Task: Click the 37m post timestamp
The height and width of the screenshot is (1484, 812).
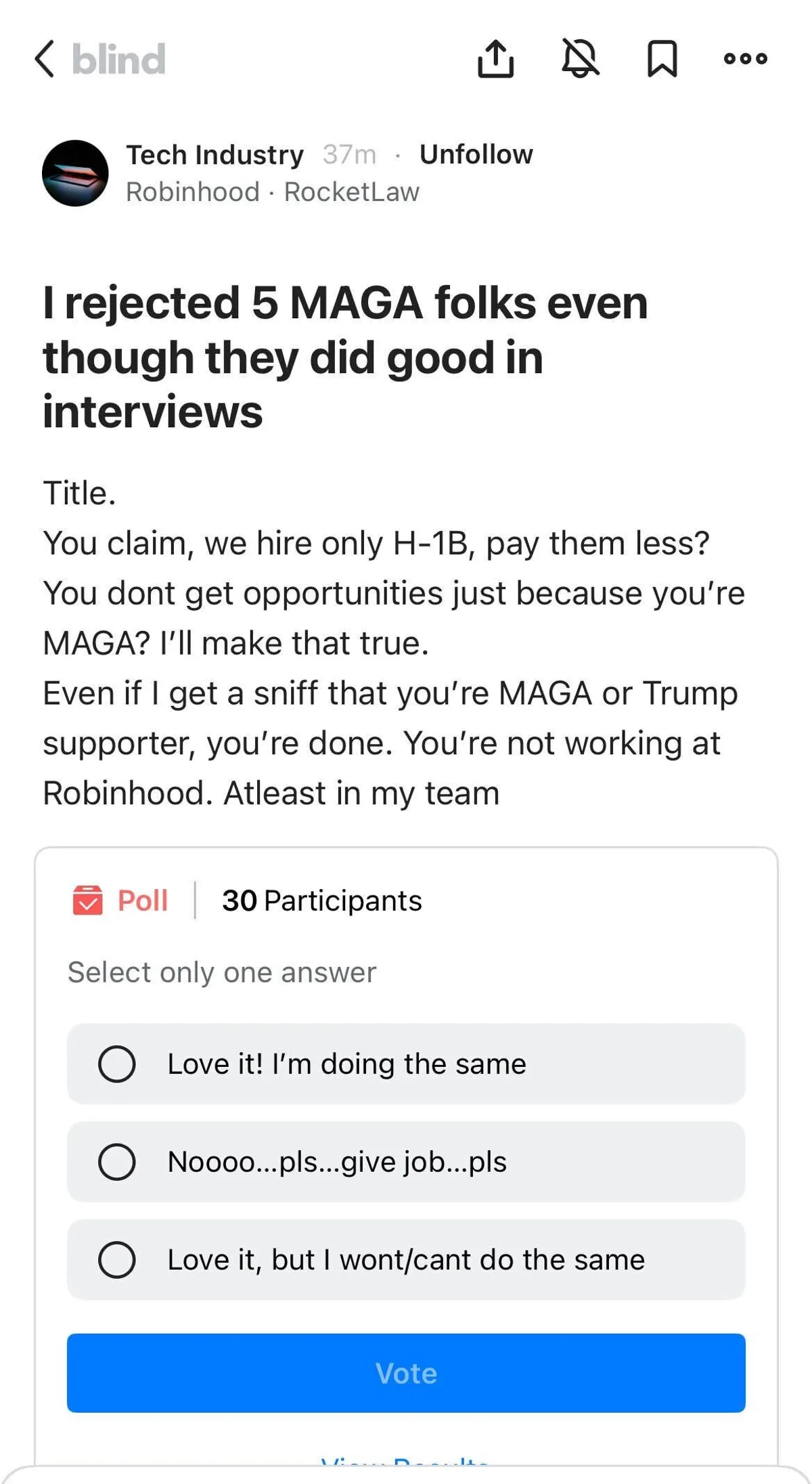Action: tap(349, 155)
